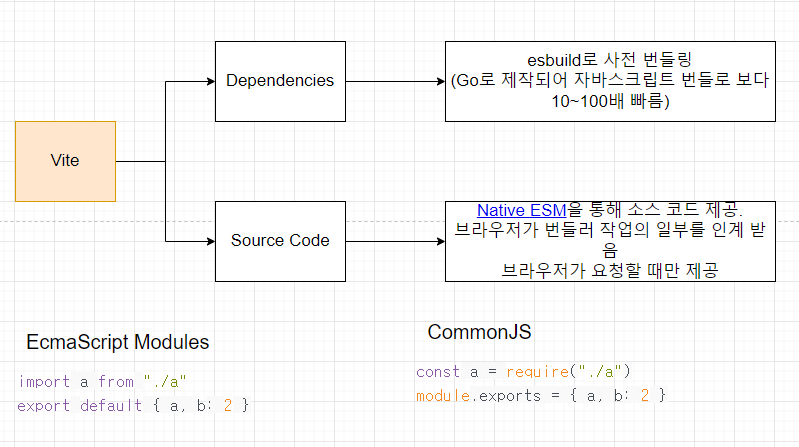Click the 'const a = require("./a")' code line

[523, 372]
